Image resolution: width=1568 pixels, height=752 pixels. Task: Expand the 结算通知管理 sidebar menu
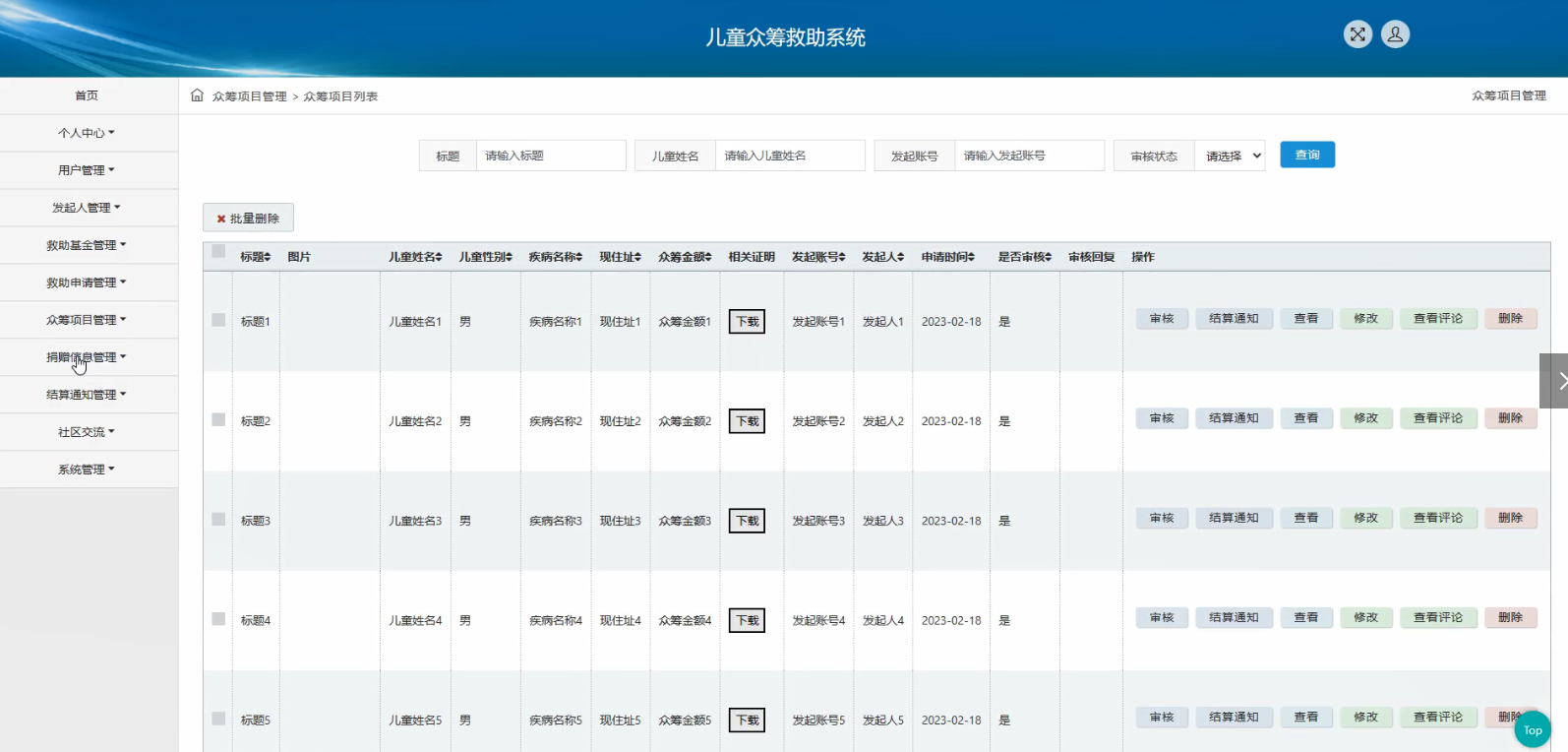point(87,395)
